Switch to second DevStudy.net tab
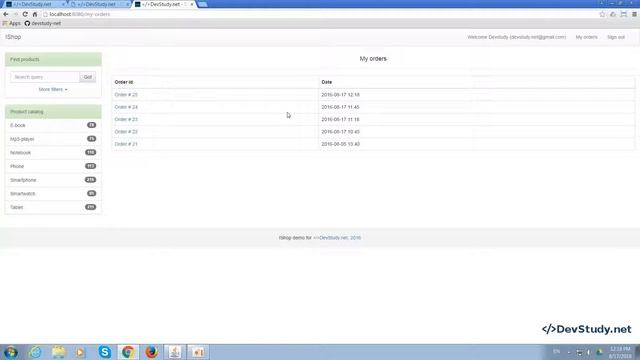This screenshot has height=360, width=640. (x=97, y=4)
